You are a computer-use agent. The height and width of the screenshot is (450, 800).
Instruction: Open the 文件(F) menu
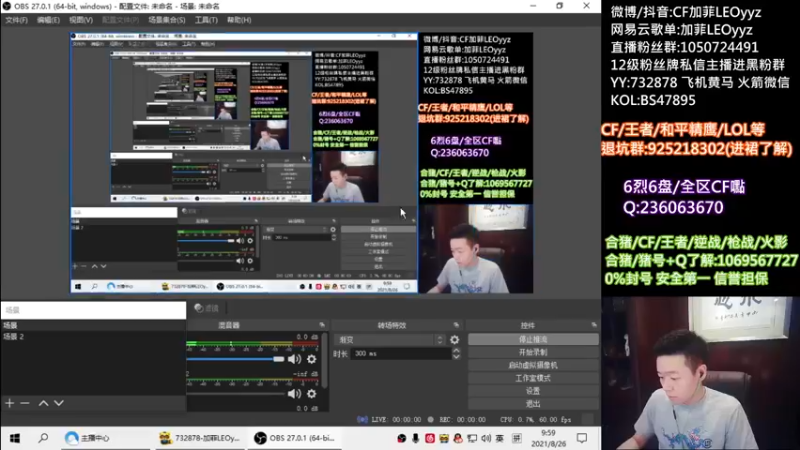[x=16, y=20]
